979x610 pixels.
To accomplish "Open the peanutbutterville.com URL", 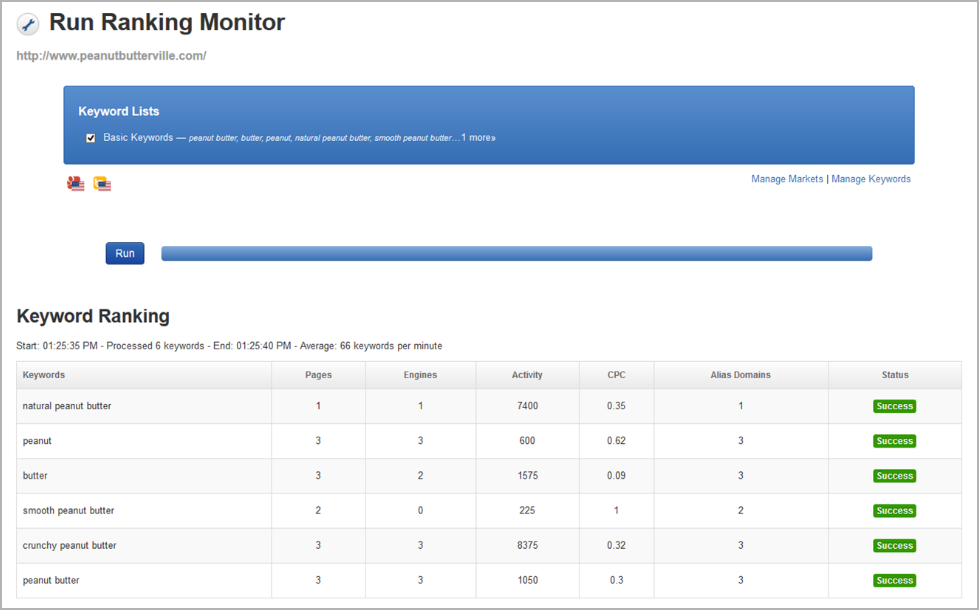I will point(111,56).
